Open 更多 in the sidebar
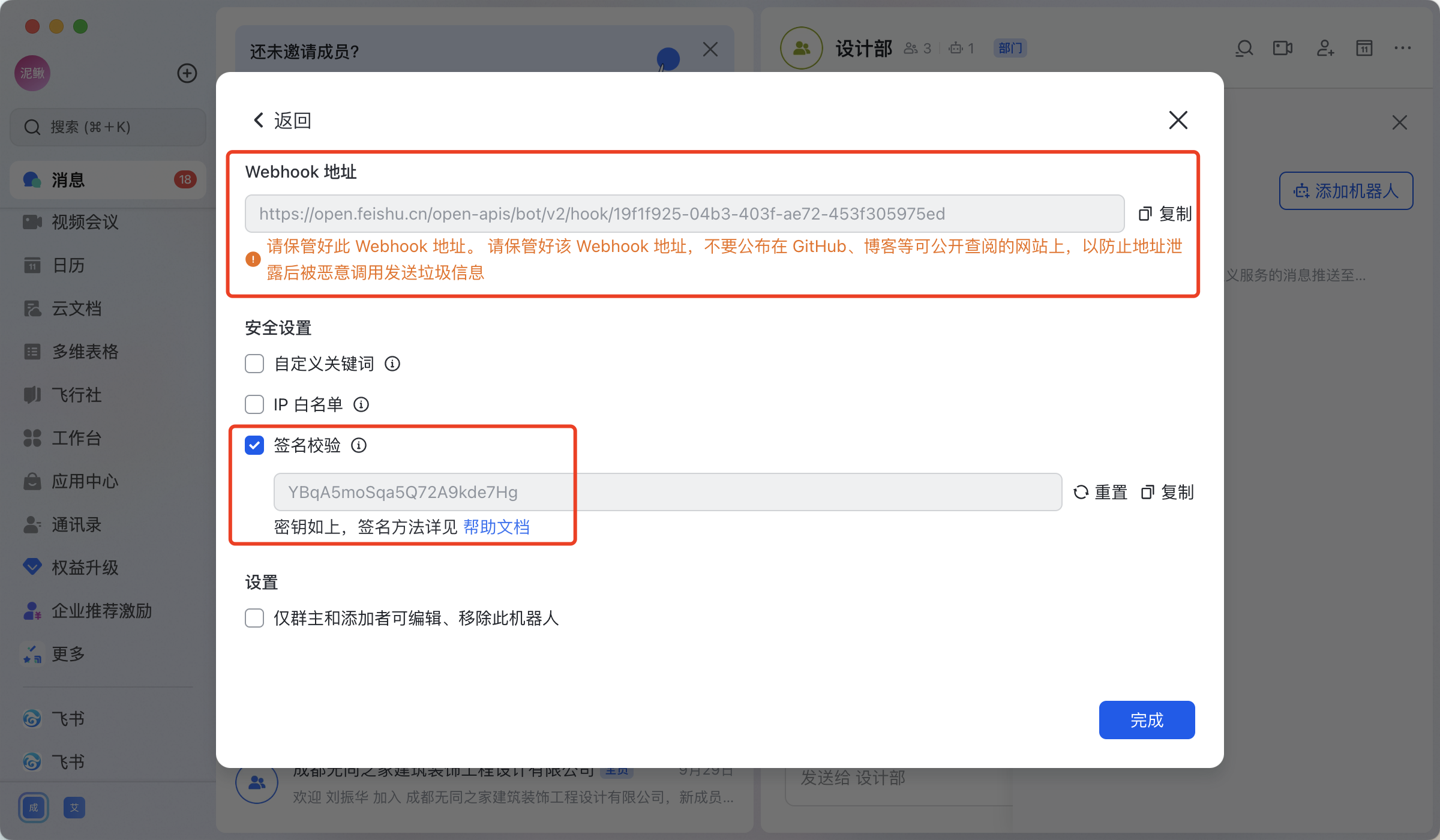Image resolution: width=1440 pixels, height=840 pixels. (x=68, y=654)
